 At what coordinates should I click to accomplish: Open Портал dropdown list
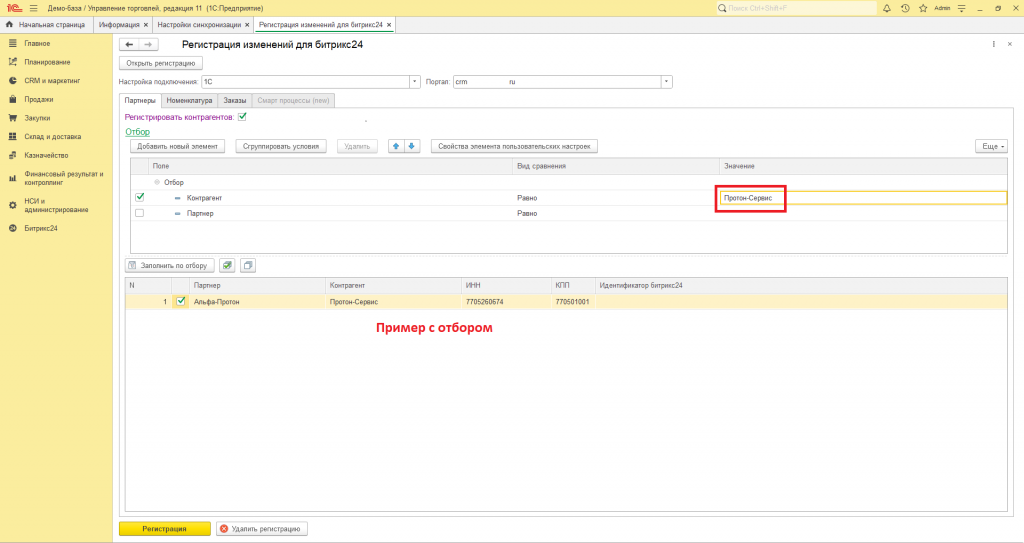pyautogui.click(x=666, y=82)
